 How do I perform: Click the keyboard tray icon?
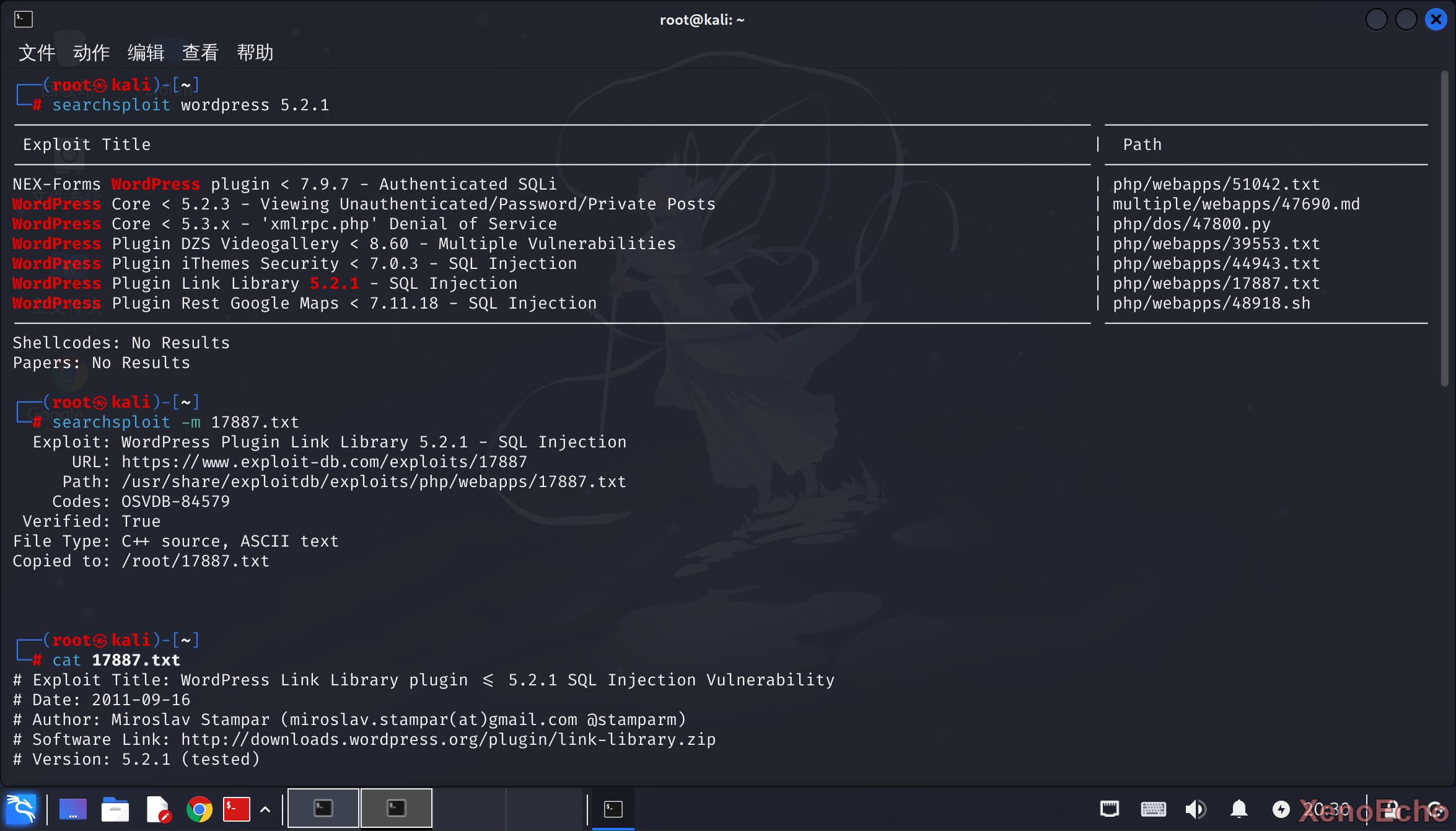pos(1153,809)
